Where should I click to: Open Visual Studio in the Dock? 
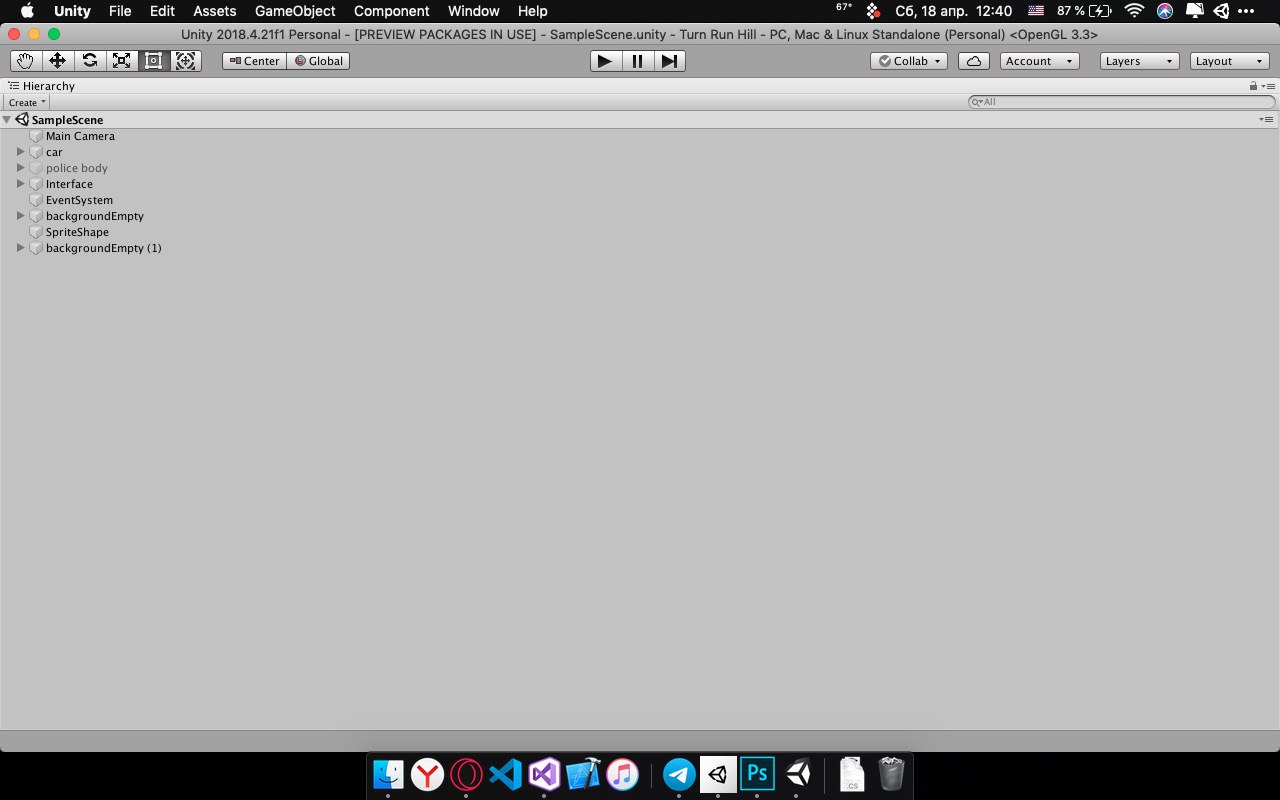544,774
